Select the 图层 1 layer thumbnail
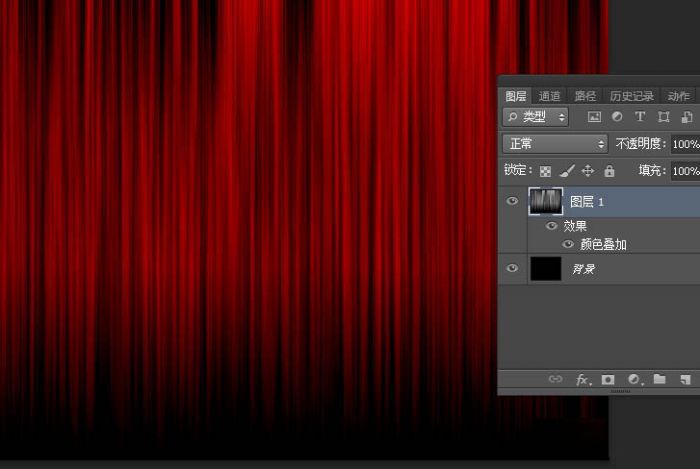Image resolution: width=700 pixels, height=469 pixels. [x=546, y=202]
